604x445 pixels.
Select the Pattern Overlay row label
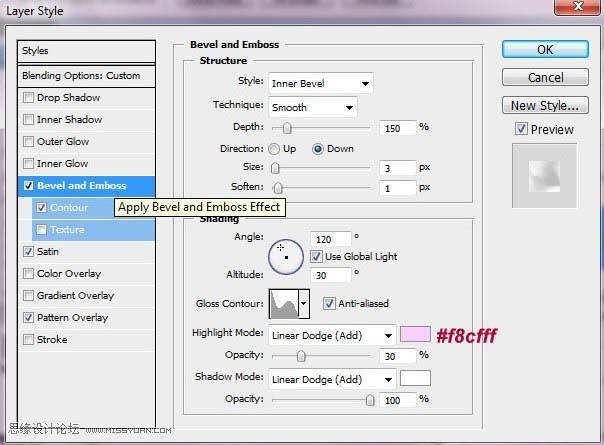tap(72, 317)
